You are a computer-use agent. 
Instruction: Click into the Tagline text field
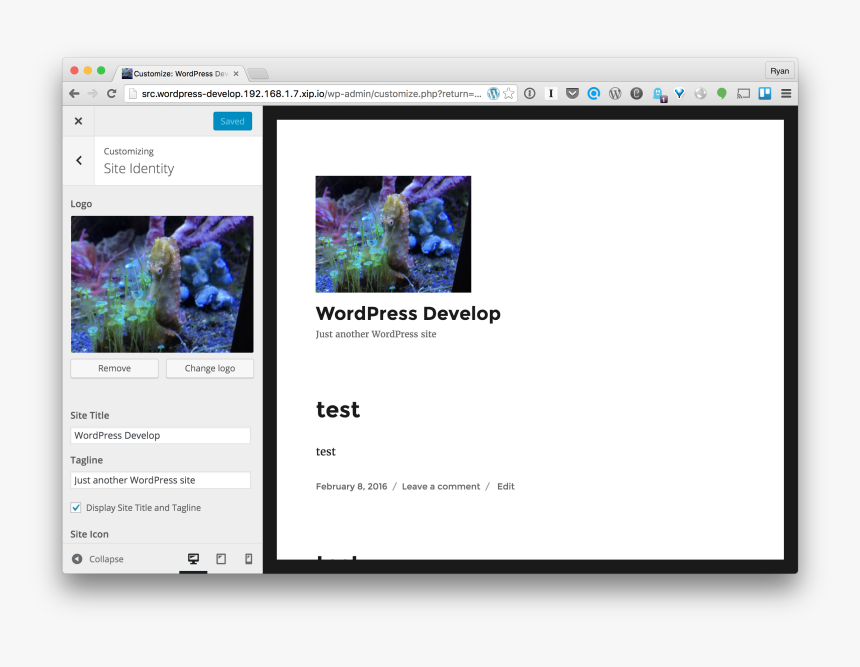160,480
